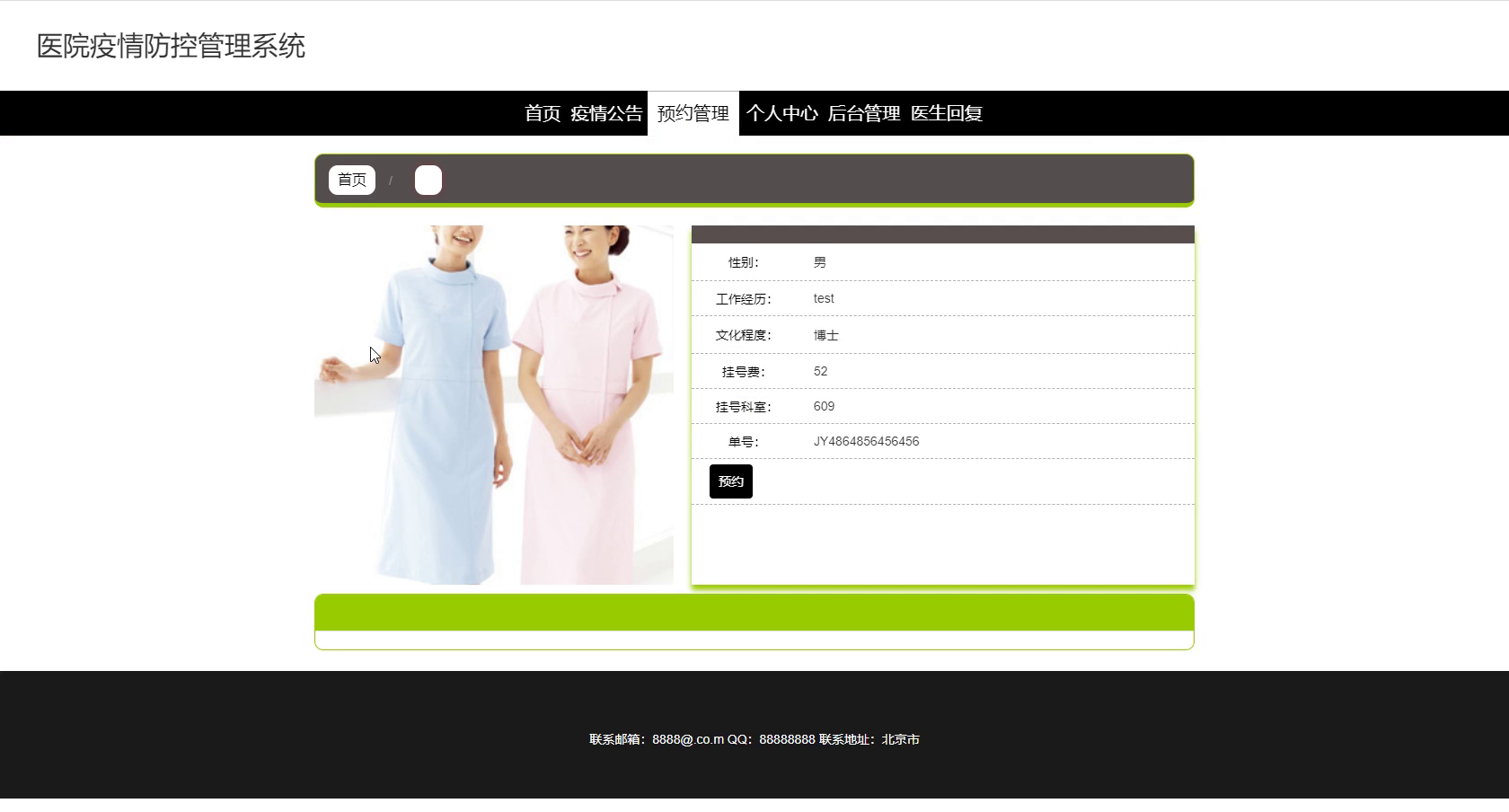Click the empty white breadcrumb item
Image resolution: width=1509 pixels, height=812 pixels.
click(x=428, y=181)
